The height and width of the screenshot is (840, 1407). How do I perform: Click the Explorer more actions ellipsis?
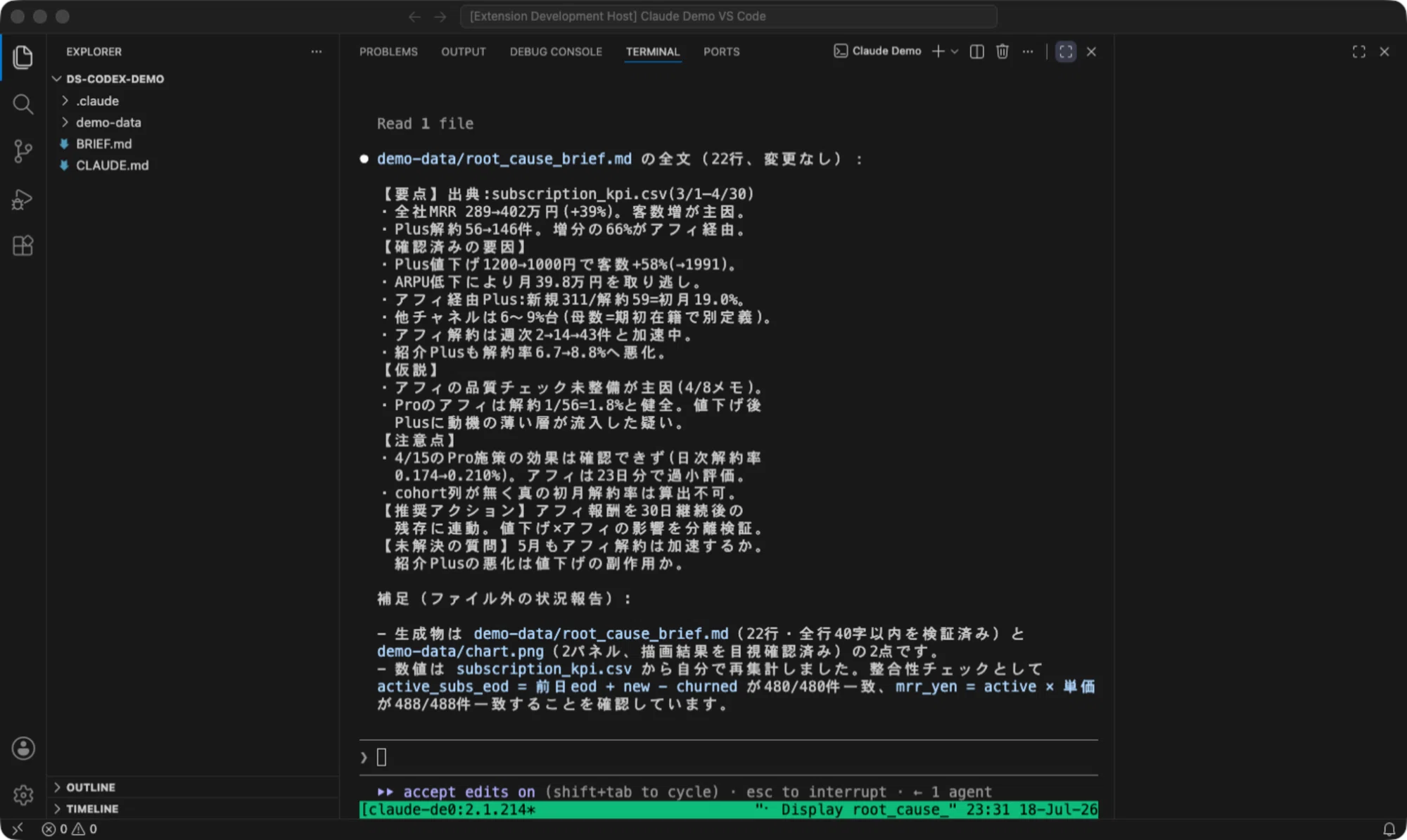[317, 51]
